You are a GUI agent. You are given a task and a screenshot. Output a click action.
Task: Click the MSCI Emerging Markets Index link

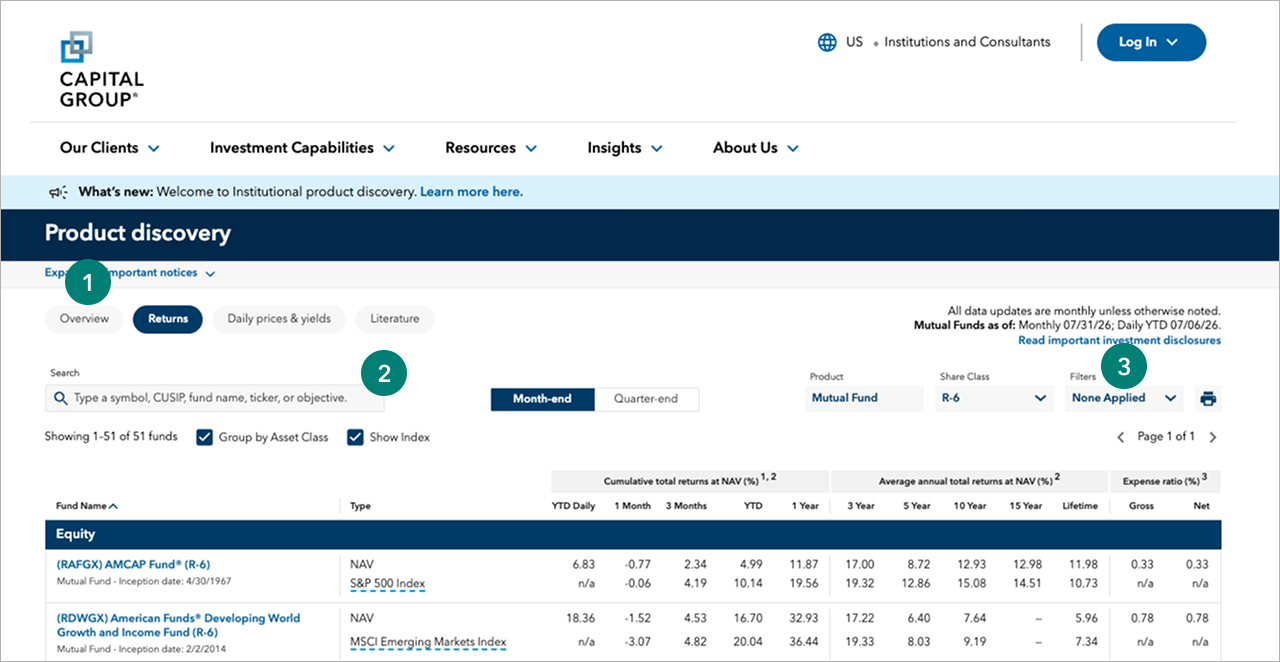428,642
